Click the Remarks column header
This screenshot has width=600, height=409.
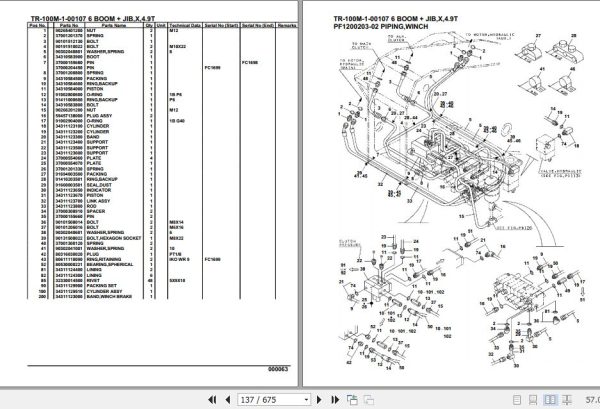tap(287, 25)
